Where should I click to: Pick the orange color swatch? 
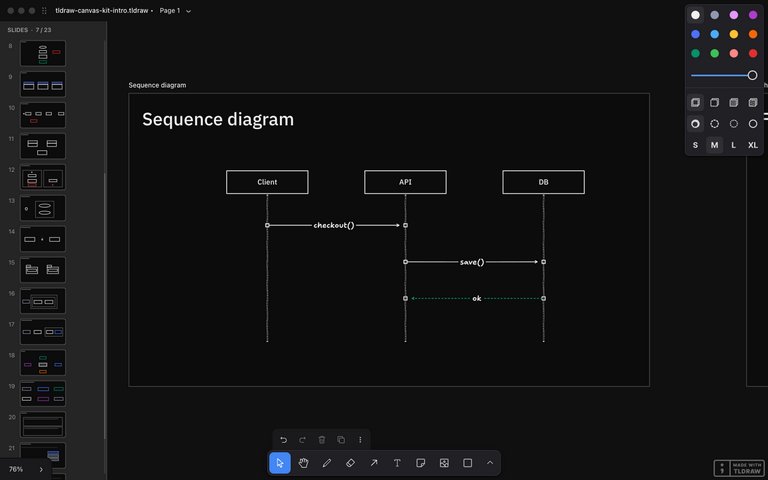pos(753,34)
